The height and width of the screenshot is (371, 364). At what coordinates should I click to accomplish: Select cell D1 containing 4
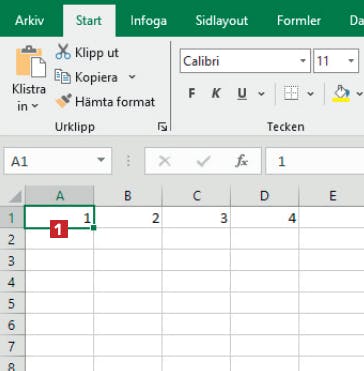pos(265,217)
